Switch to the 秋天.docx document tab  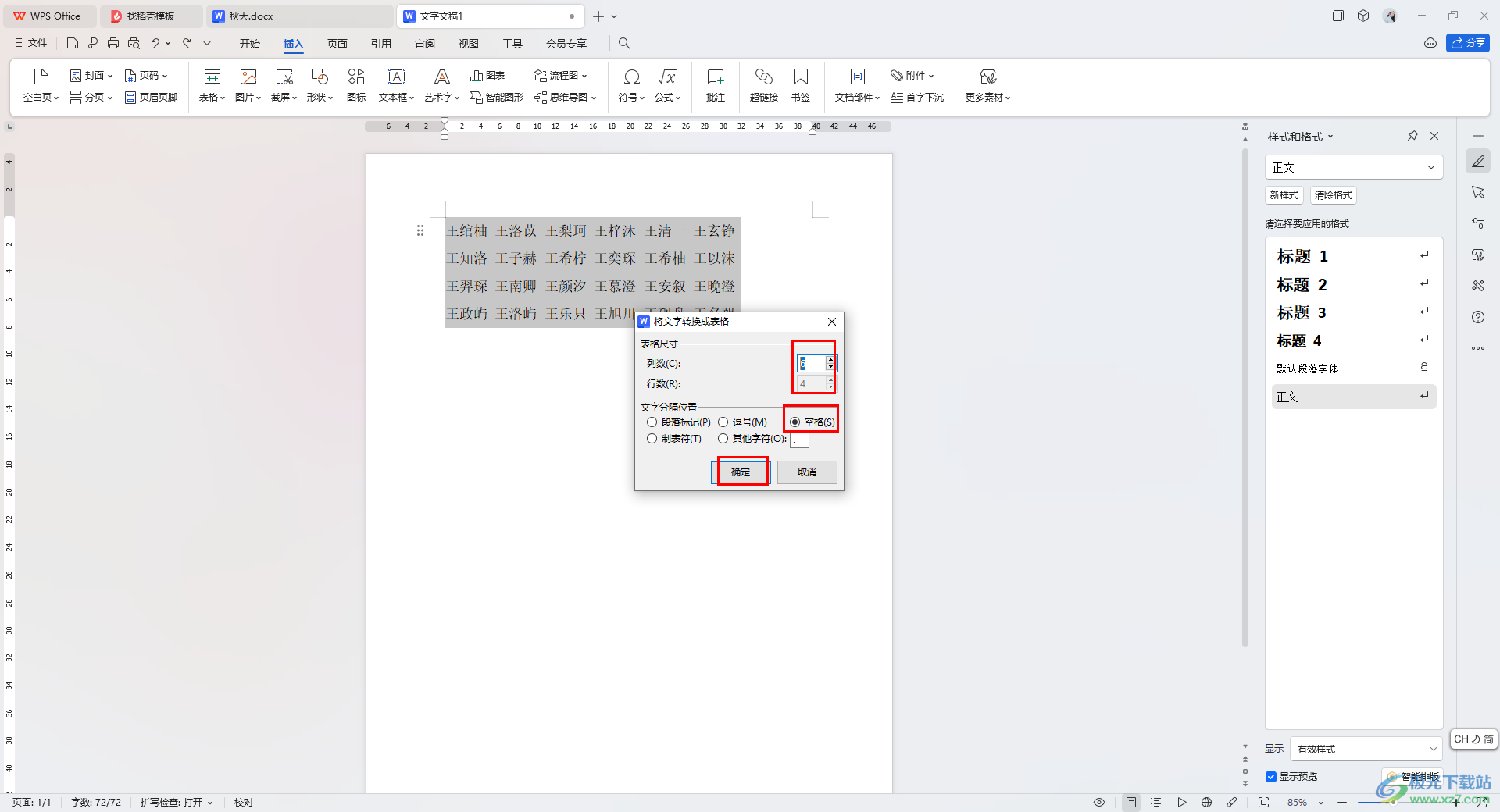[x=300, y=16]
